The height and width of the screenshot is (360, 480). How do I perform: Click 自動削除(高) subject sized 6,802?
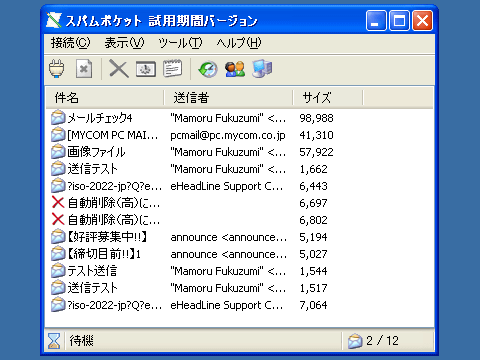coord(114,220)
